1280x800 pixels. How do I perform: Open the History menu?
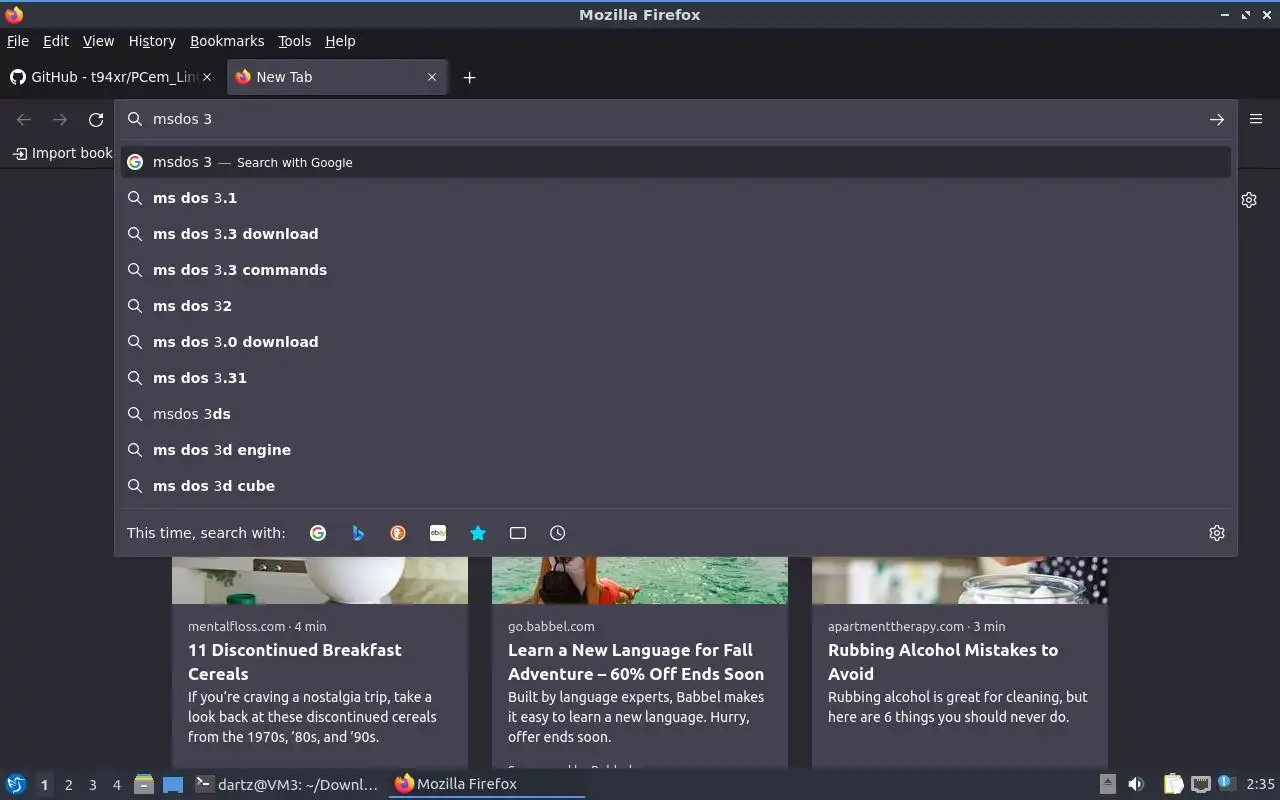pos(152,41)
